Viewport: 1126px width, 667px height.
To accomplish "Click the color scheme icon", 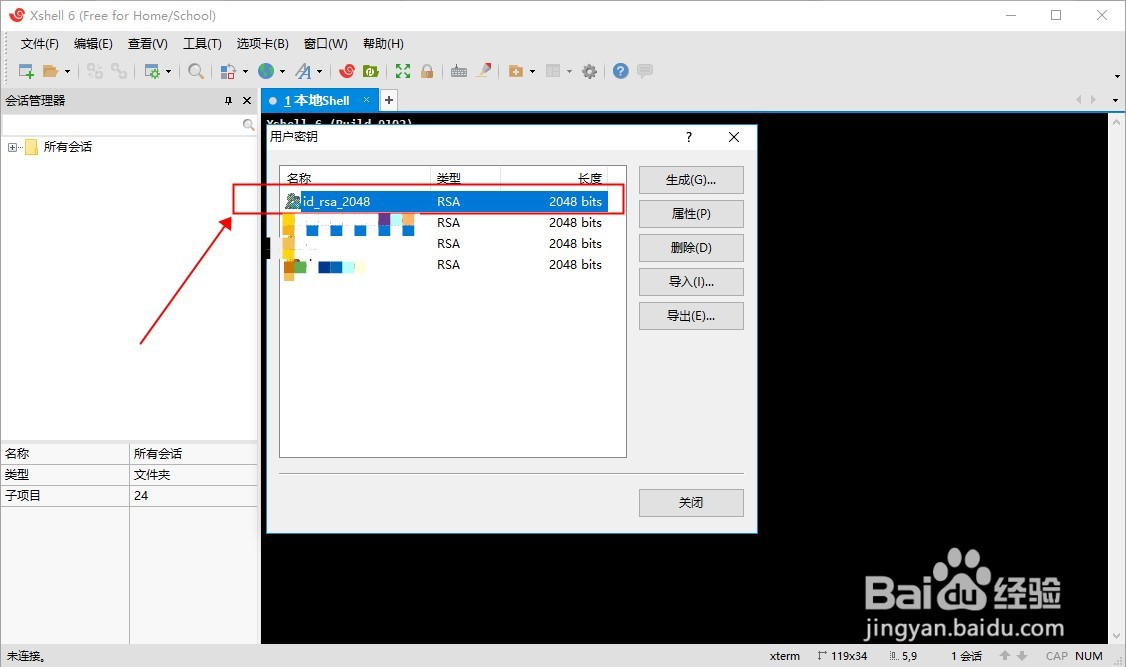I will (228, 71).
